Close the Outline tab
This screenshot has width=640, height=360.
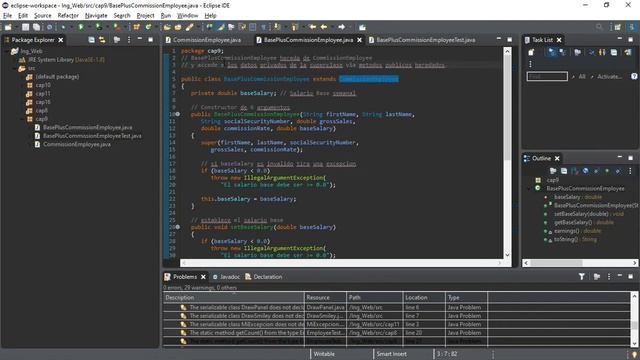(x=557, y=158)
